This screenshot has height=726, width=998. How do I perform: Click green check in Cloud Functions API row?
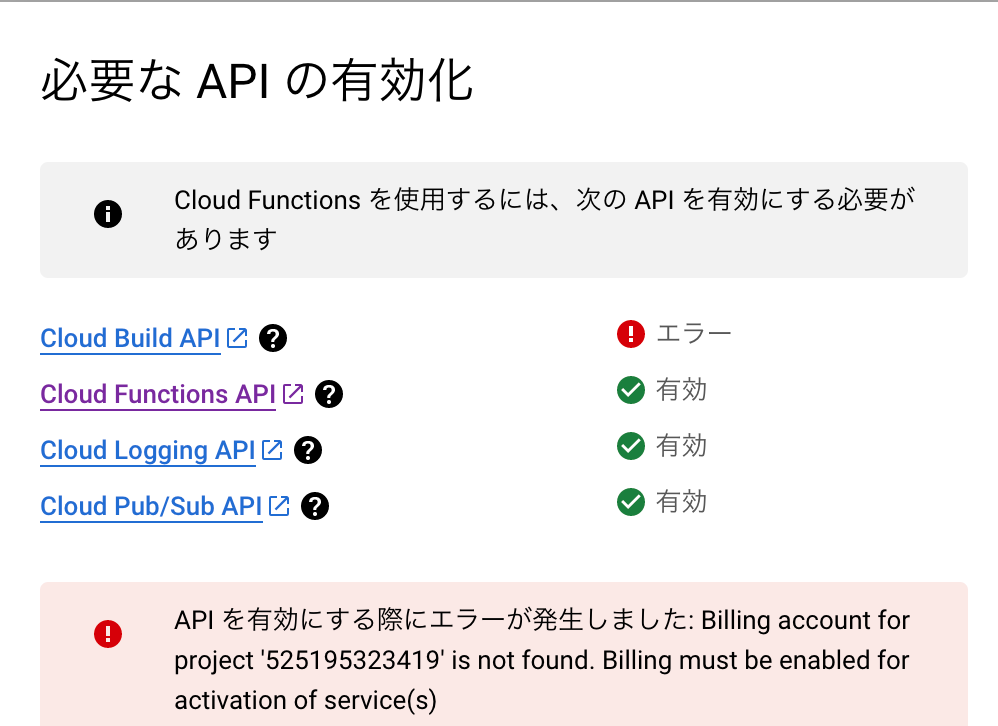631,390
